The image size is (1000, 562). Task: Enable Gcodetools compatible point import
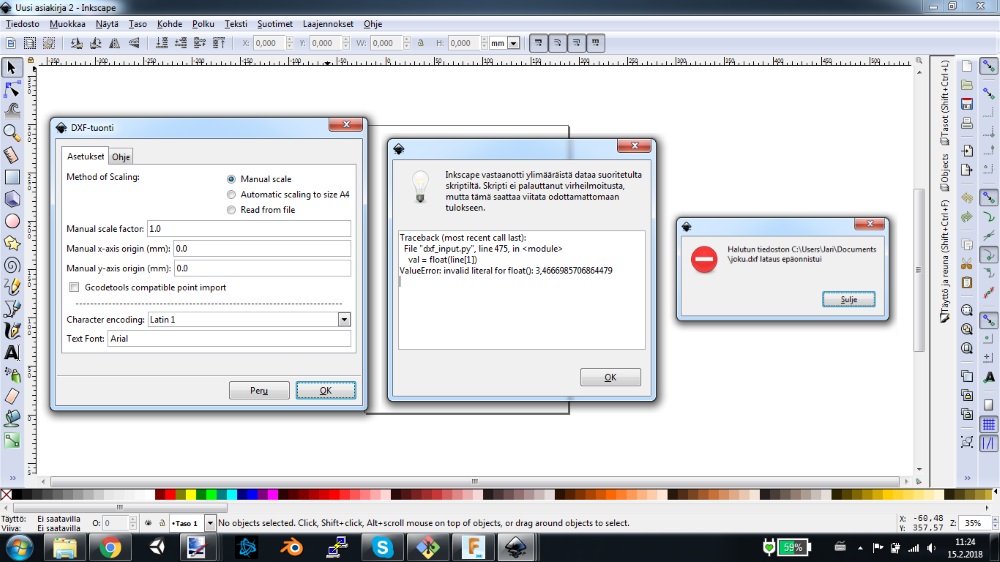pyautogui.click(x=74, y=288)
